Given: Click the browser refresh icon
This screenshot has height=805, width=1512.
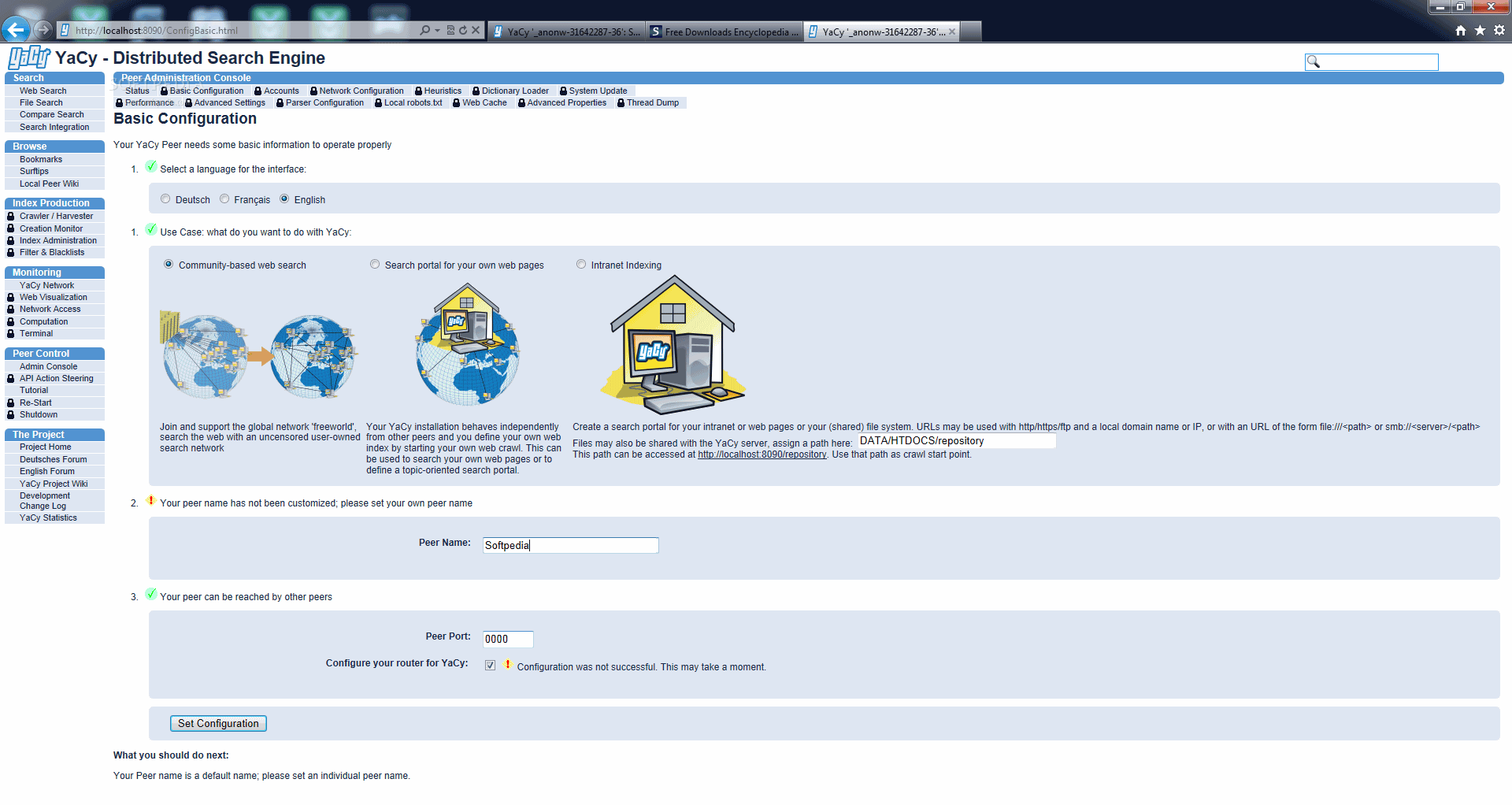Looking at the screenshot, I should coord(463,31).
